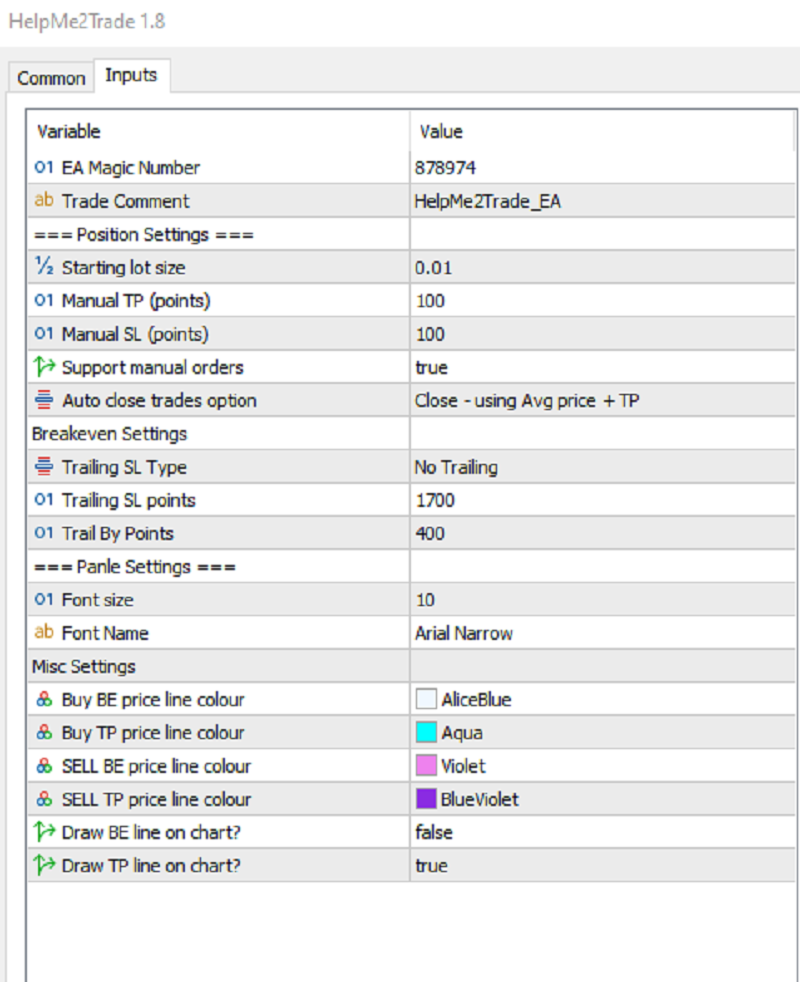Click the enum icon beside Auto close trades option
The height and width of the screenshot is (982, 800).
pos(44,400)
